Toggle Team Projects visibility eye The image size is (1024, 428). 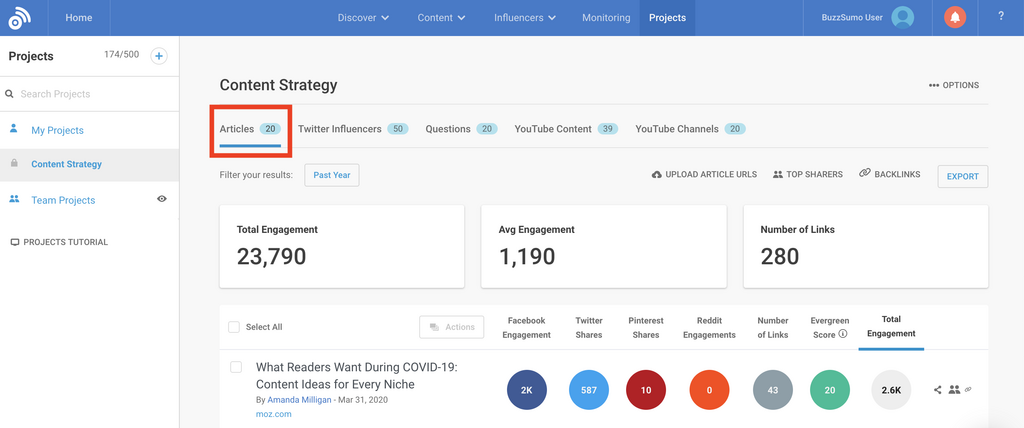pos(162,199)
